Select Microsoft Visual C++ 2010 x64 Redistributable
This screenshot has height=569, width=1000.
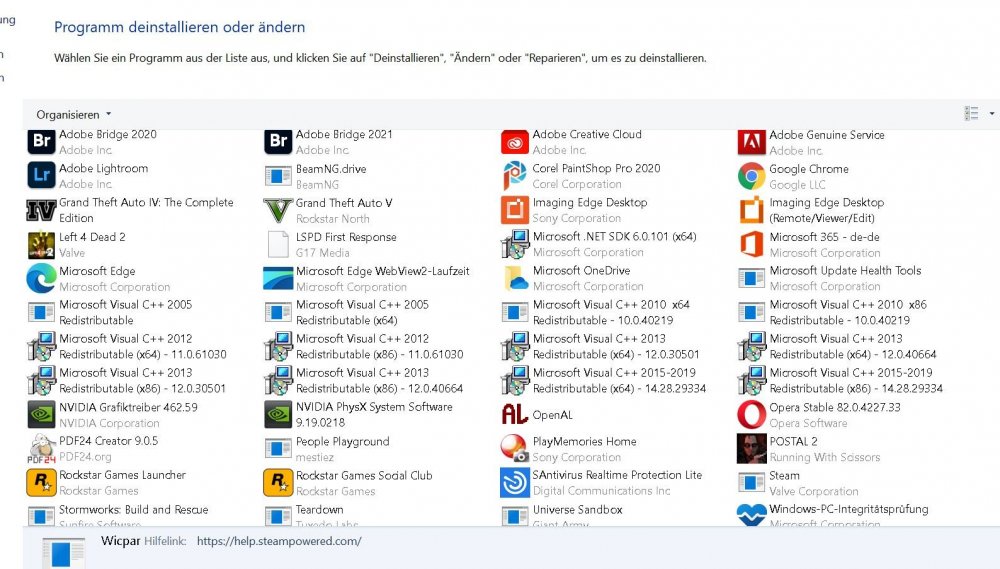pyautogui.click(x=595, y=313)
